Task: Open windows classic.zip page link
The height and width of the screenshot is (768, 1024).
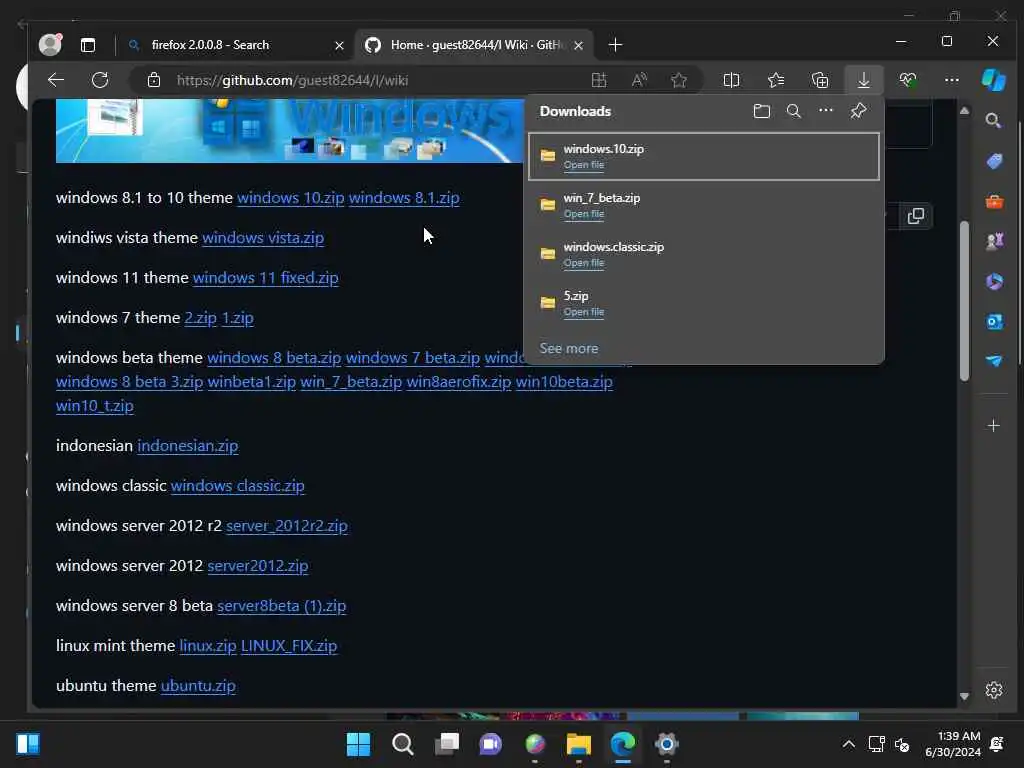Action: tap(238, 486)
